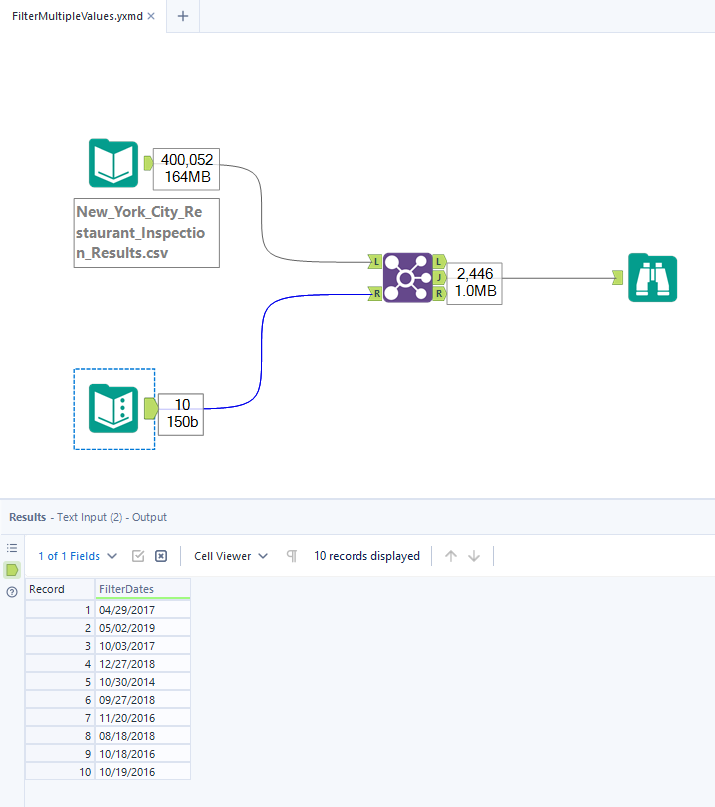
Task: Toggle show whitespace pilcrow icon
Action: 292,556
